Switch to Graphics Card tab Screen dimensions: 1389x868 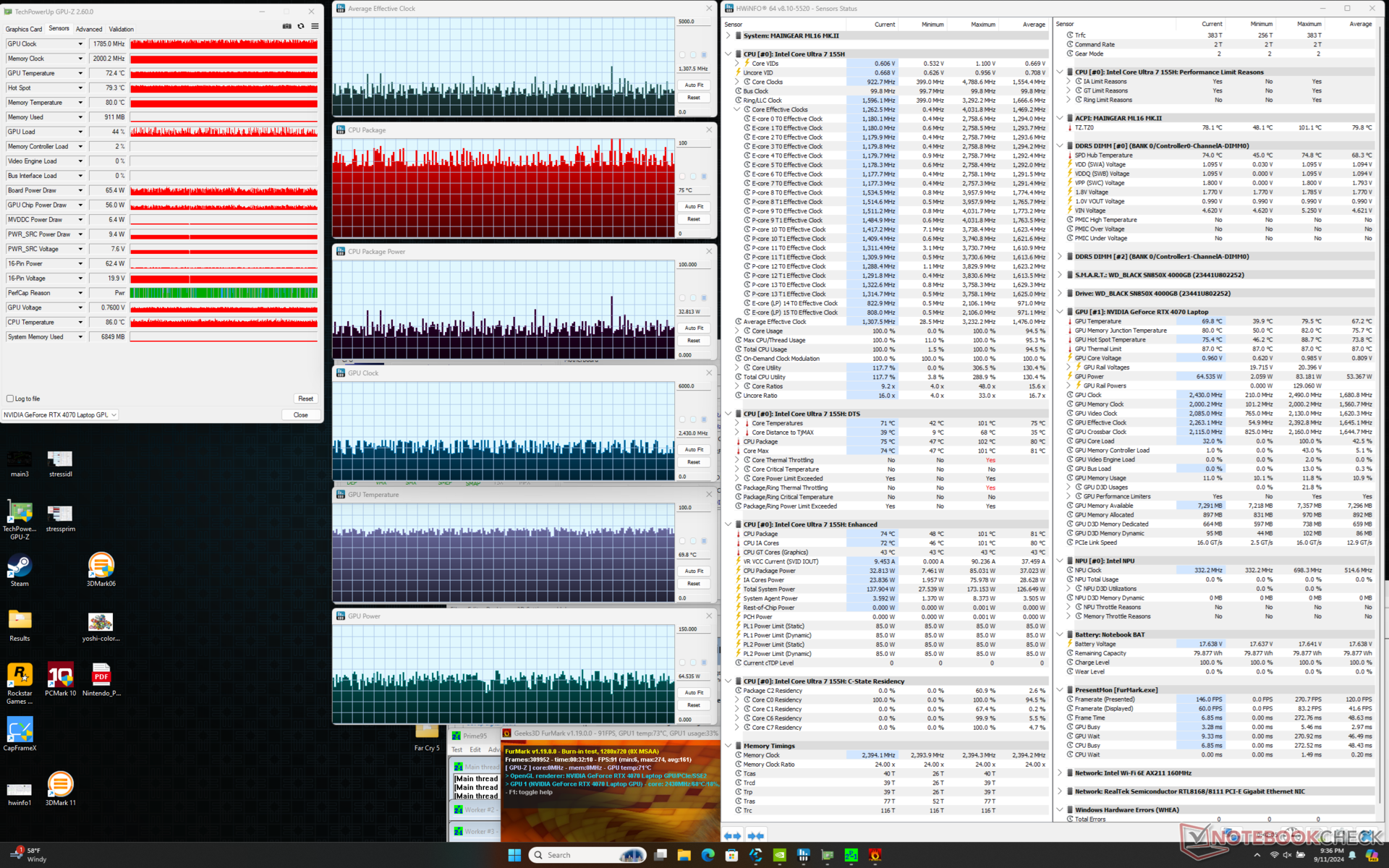pos(24,29)
